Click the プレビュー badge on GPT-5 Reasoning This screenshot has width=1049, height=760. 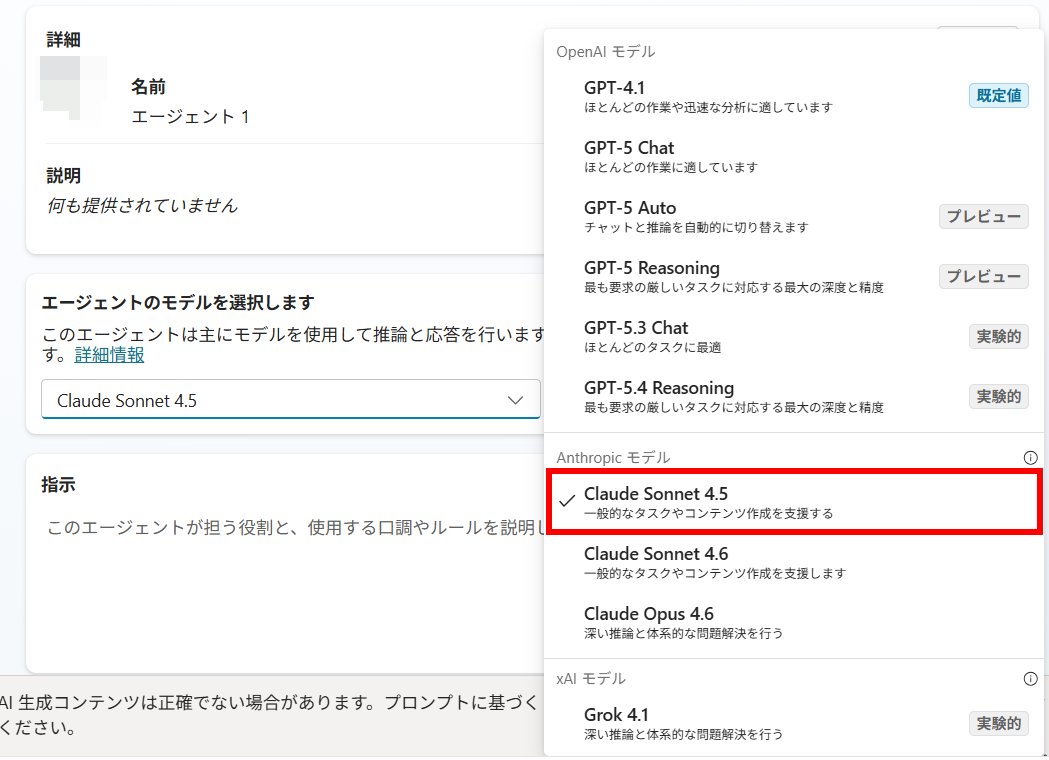click(983, 276)
